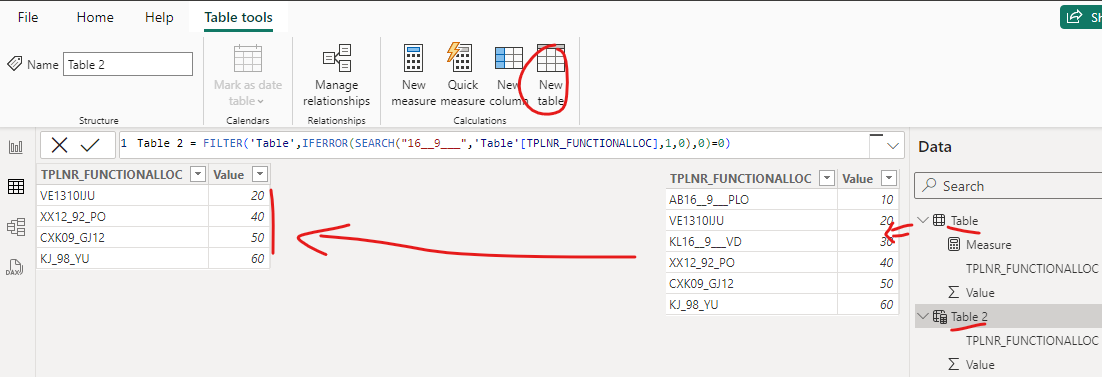Switch to the Home ribbon tab
This screenshot has width=1102, height=377.
(x=94, y=17)
